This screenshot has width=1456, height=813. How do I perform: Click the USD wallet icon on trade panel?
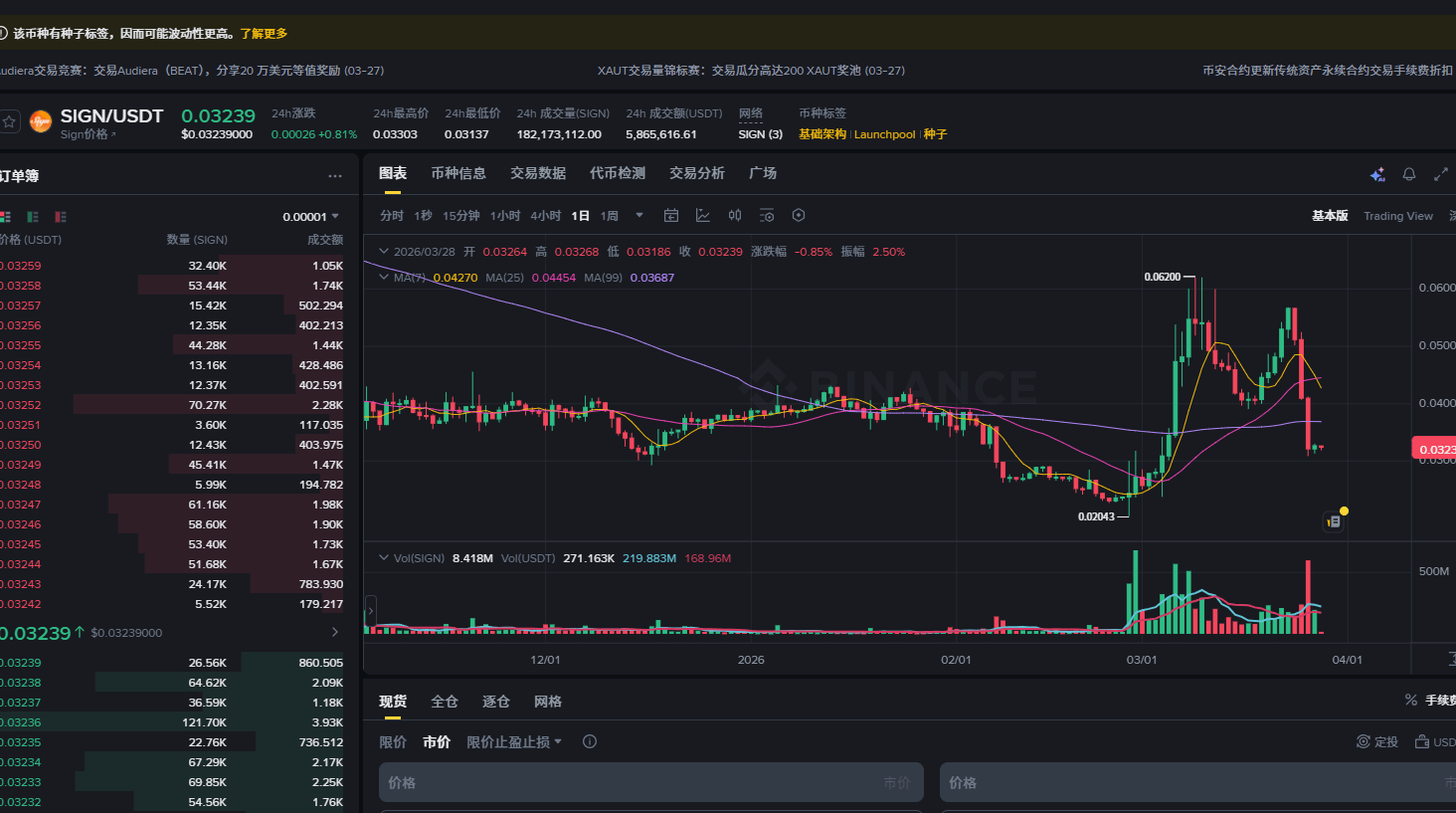tap(1422, 741)
